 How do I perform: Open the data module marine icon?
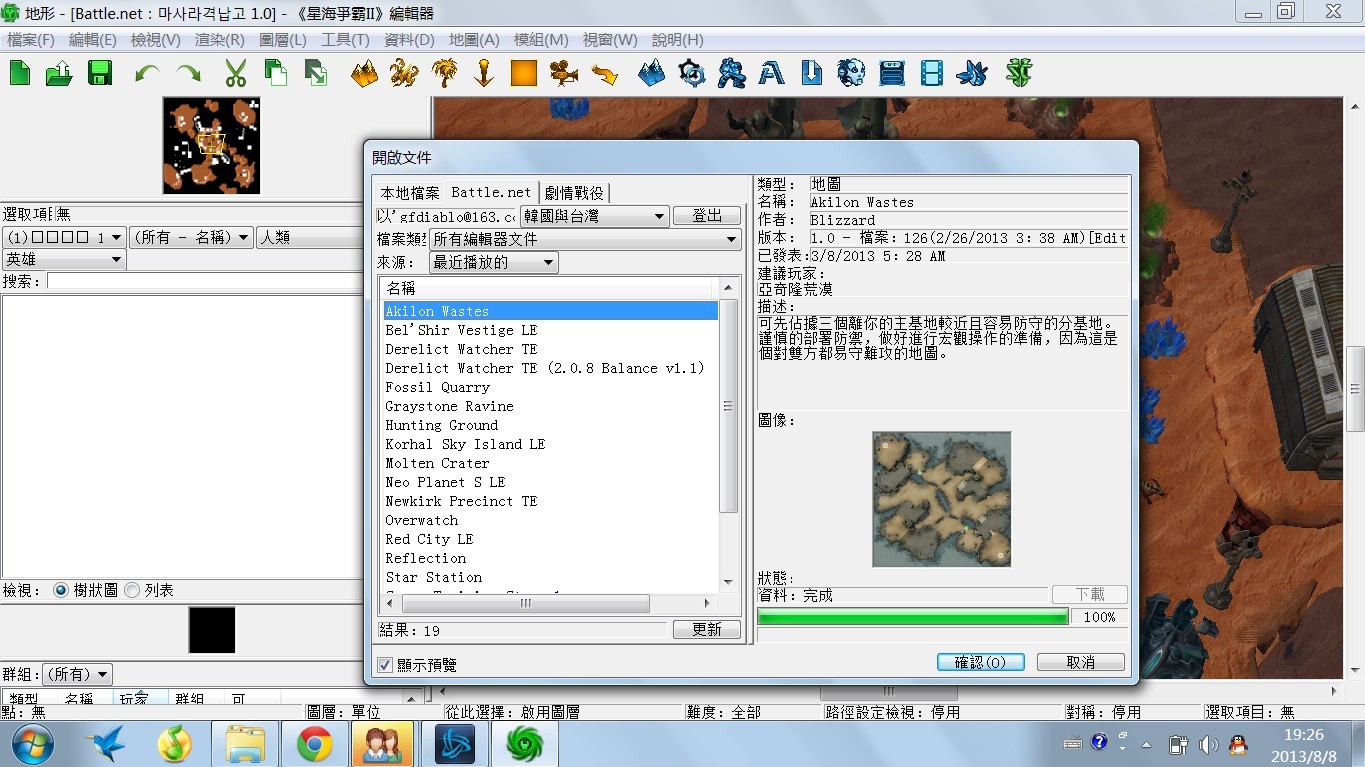click(732, 73)
